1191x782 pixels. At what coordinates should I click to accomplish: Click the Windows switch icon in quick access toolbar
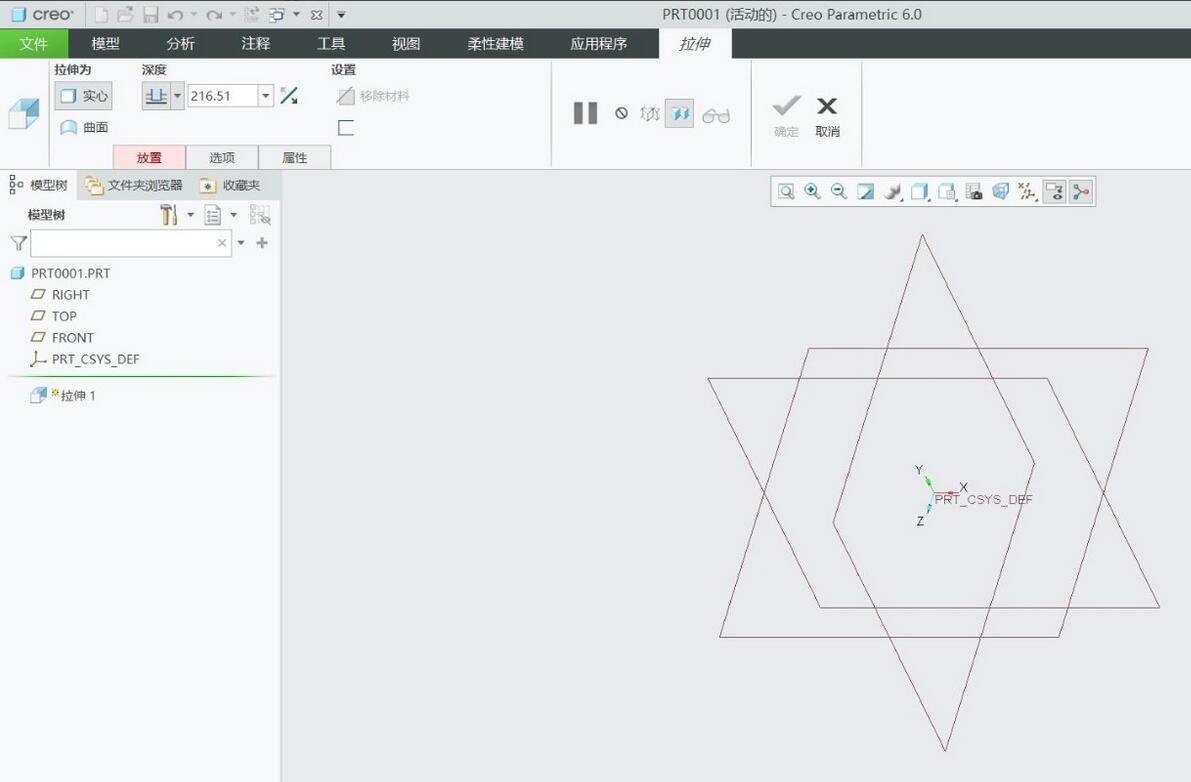[277, 14]
